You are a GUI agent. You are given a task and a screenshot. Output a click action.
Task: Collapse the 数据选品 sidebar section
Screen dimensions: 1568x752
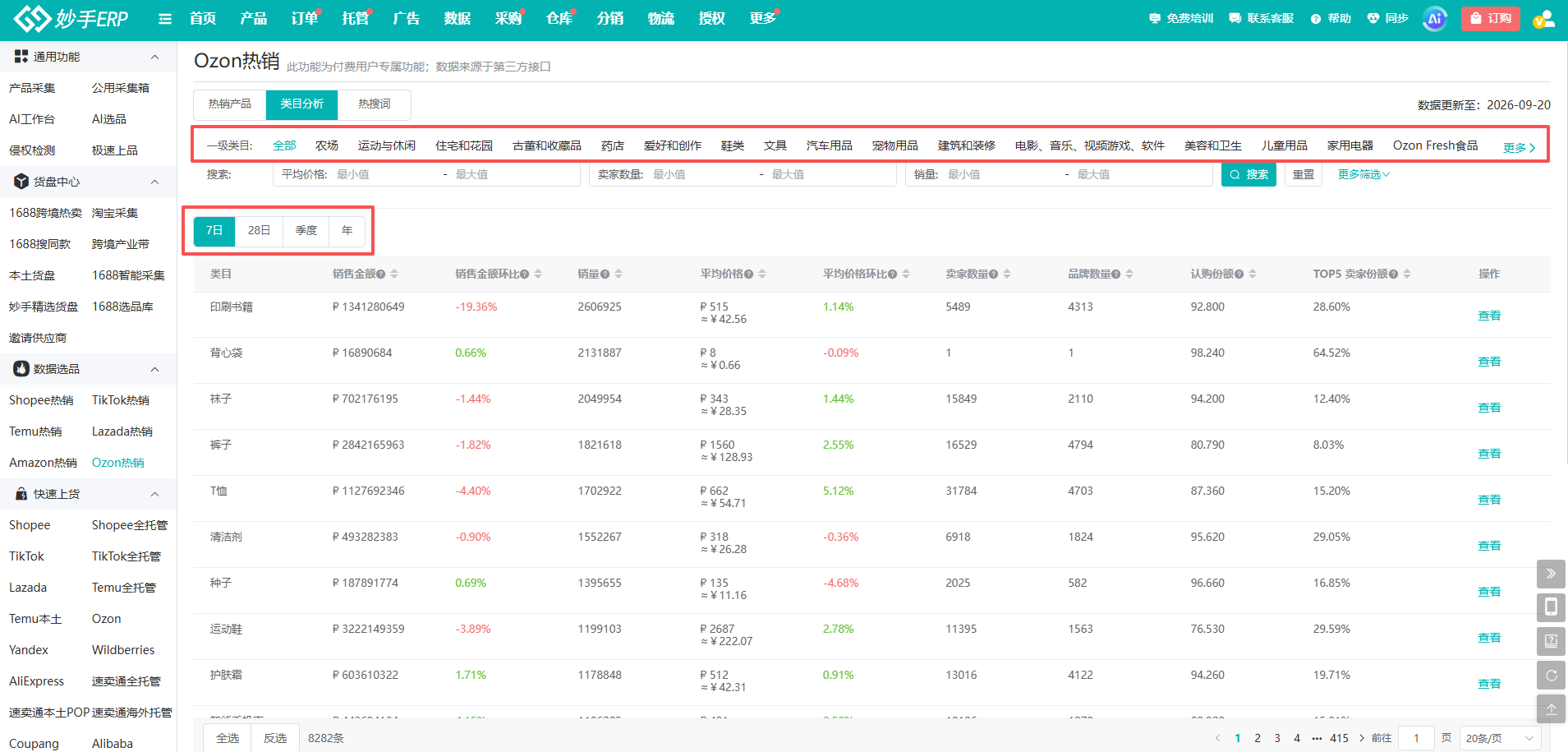154,369
